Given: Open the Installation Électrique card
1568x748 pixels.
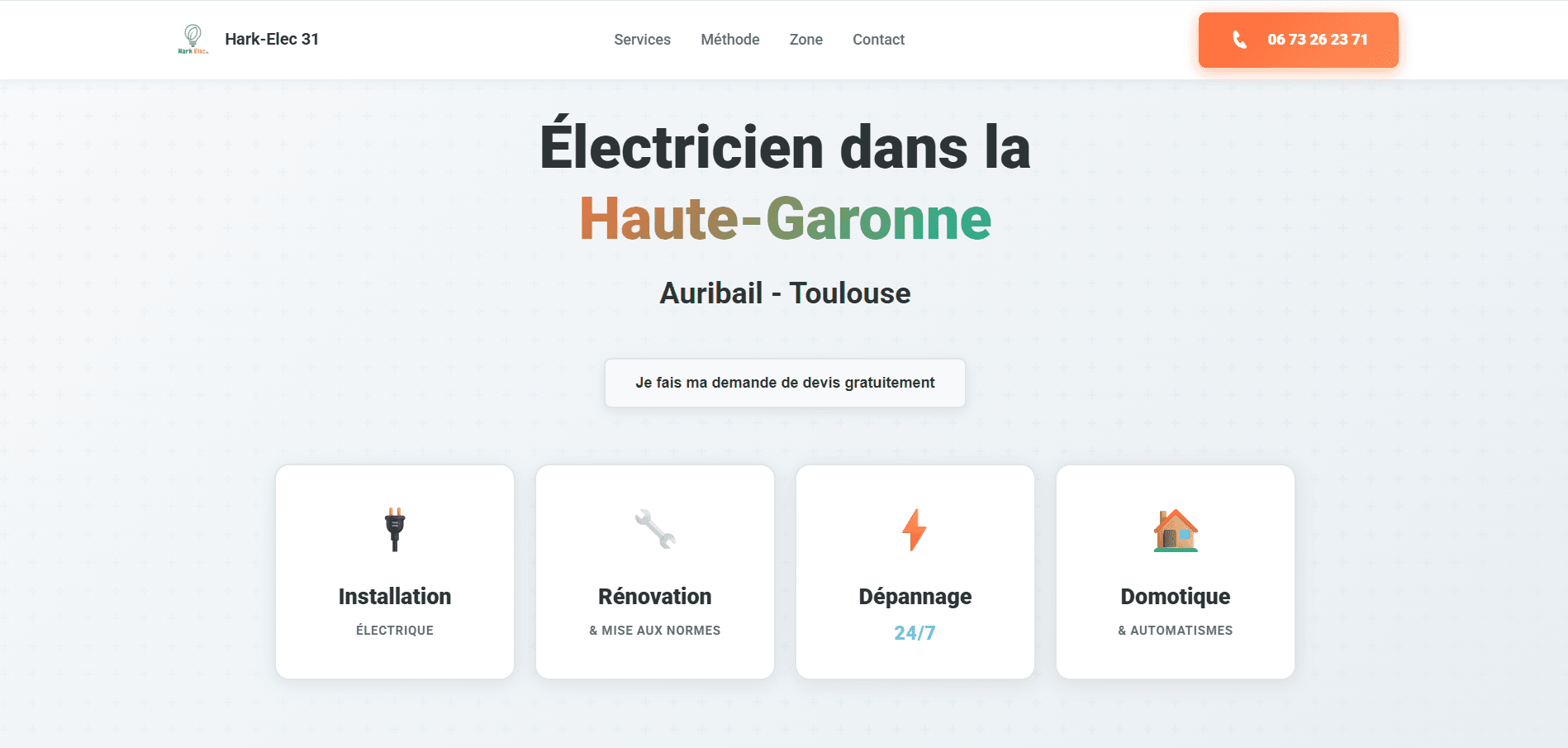Looking at the screenshot, I should 394,572.
